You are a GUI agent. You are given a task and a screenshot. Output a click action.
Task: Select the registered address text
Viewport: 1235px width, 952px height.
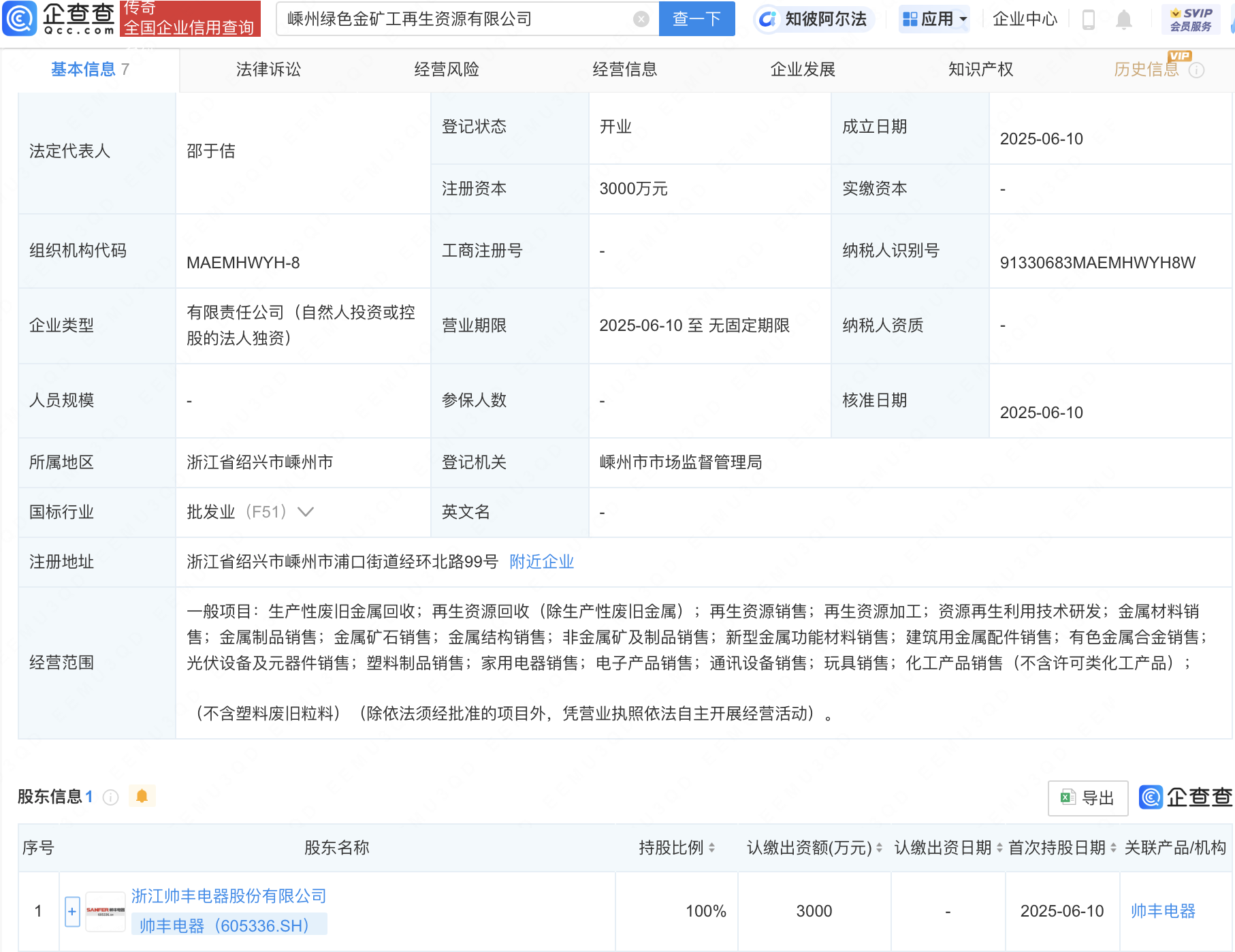(342, 562)
